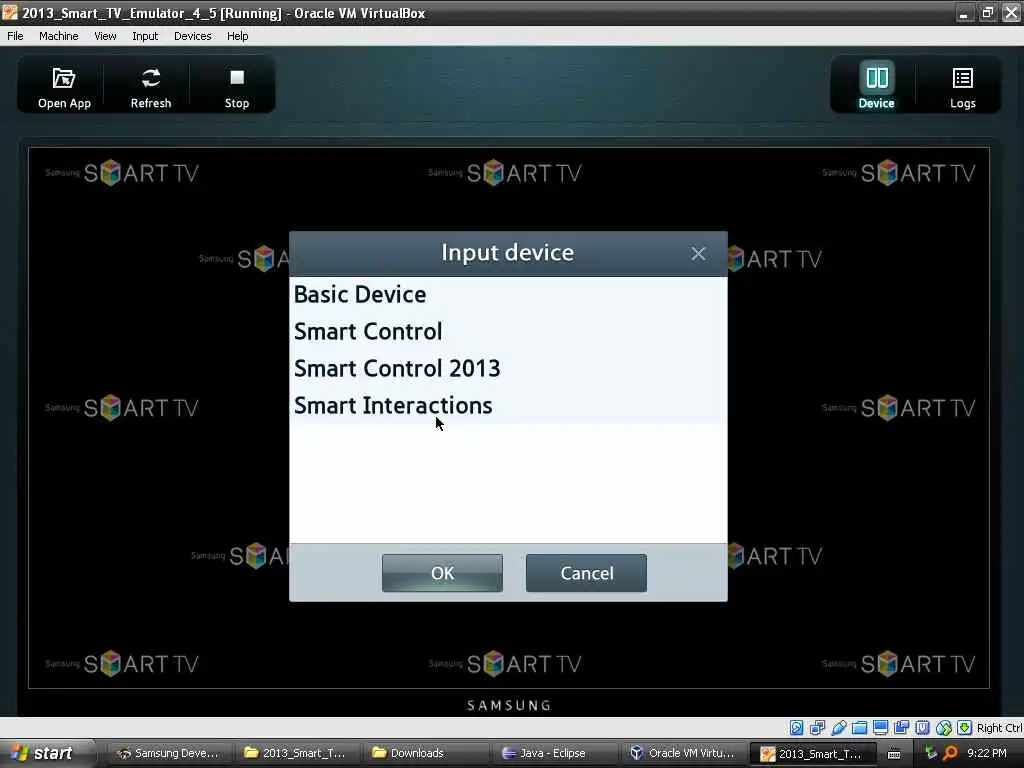Click the VirtualBox USB pen-shaped indicator icon

(x=839, y=728)
